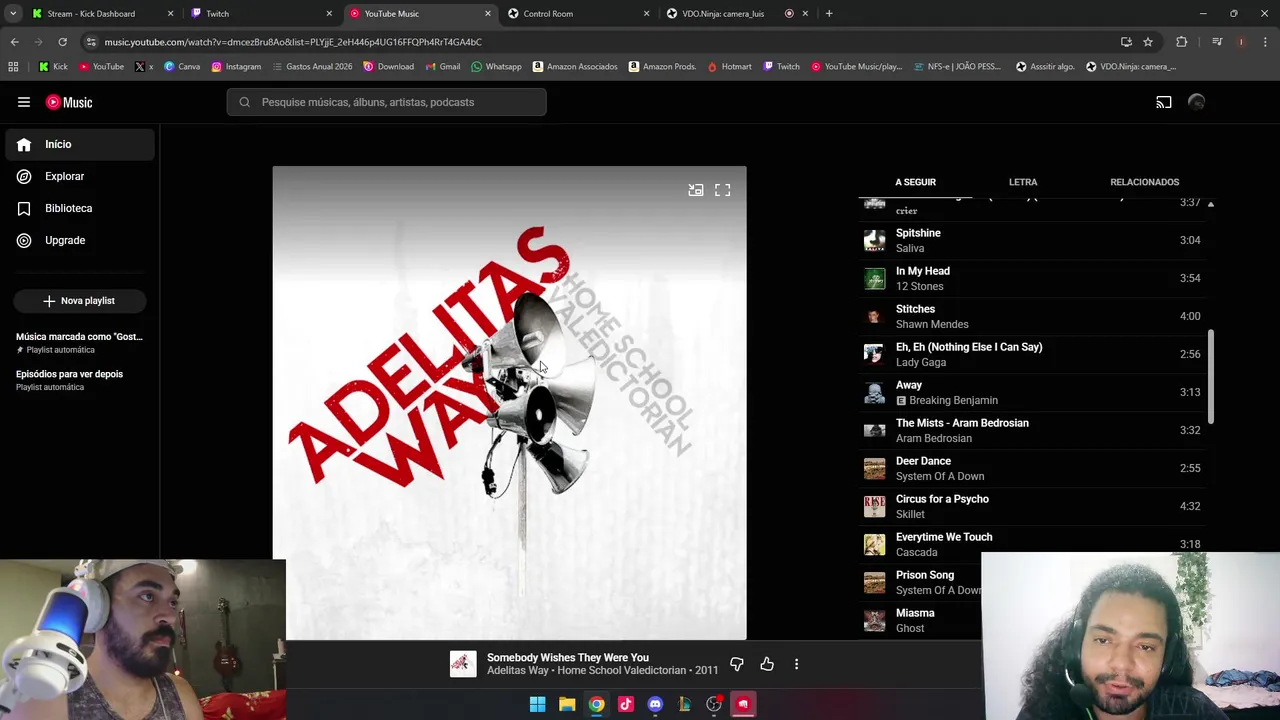This screenshot has width=1280, height=720.
Task: Enter fullscreen on the album player
Action: pos(723,190)
